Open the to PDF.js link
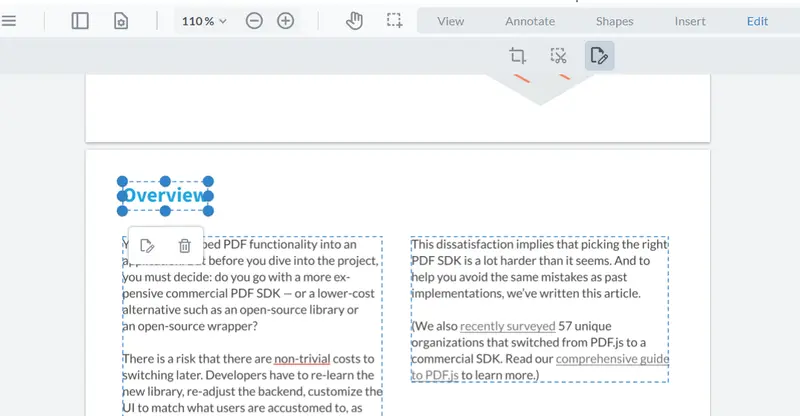 tap(435, 375)
